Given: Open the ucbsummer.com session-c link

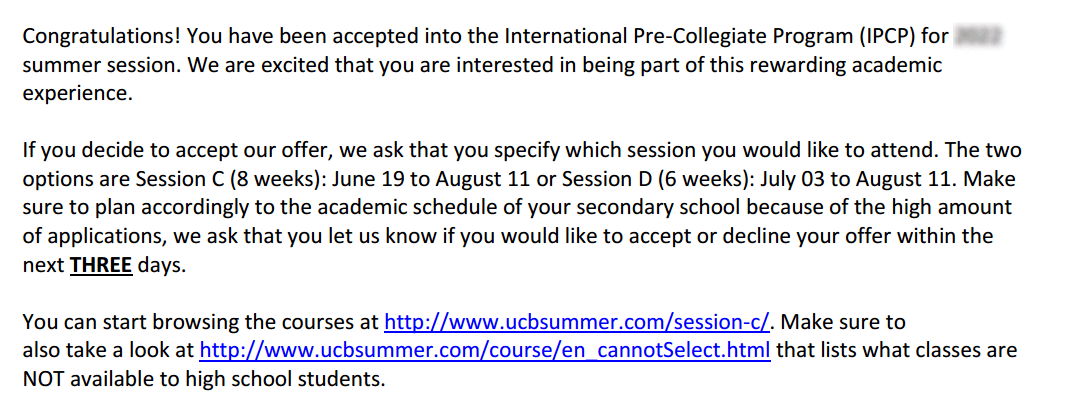Looking at the screenshot, I should pyautogui.click(x=577, y=322).
